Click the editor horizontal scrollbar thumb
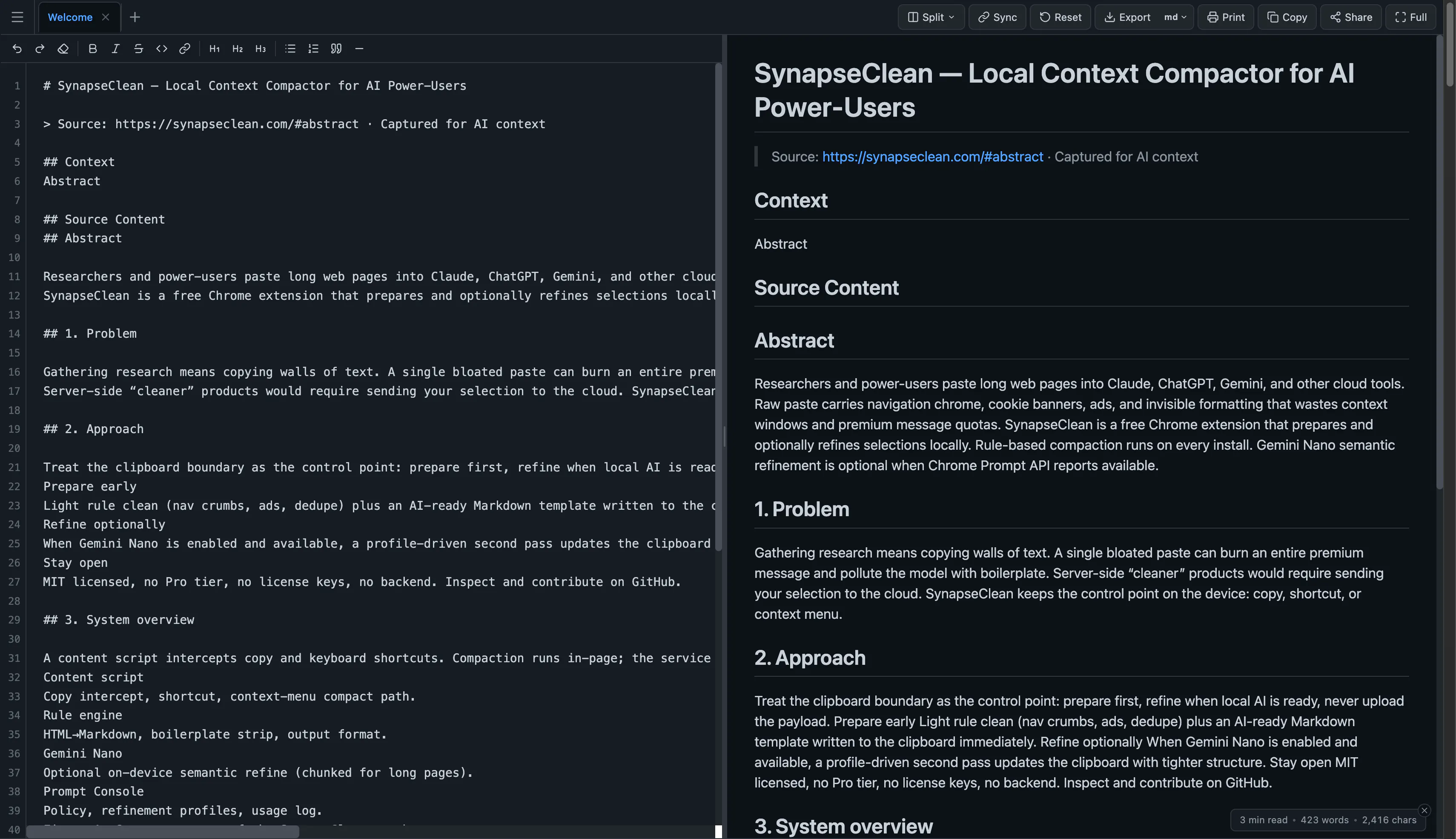This screenshot has height=839, width=1456. pos(163,831)
